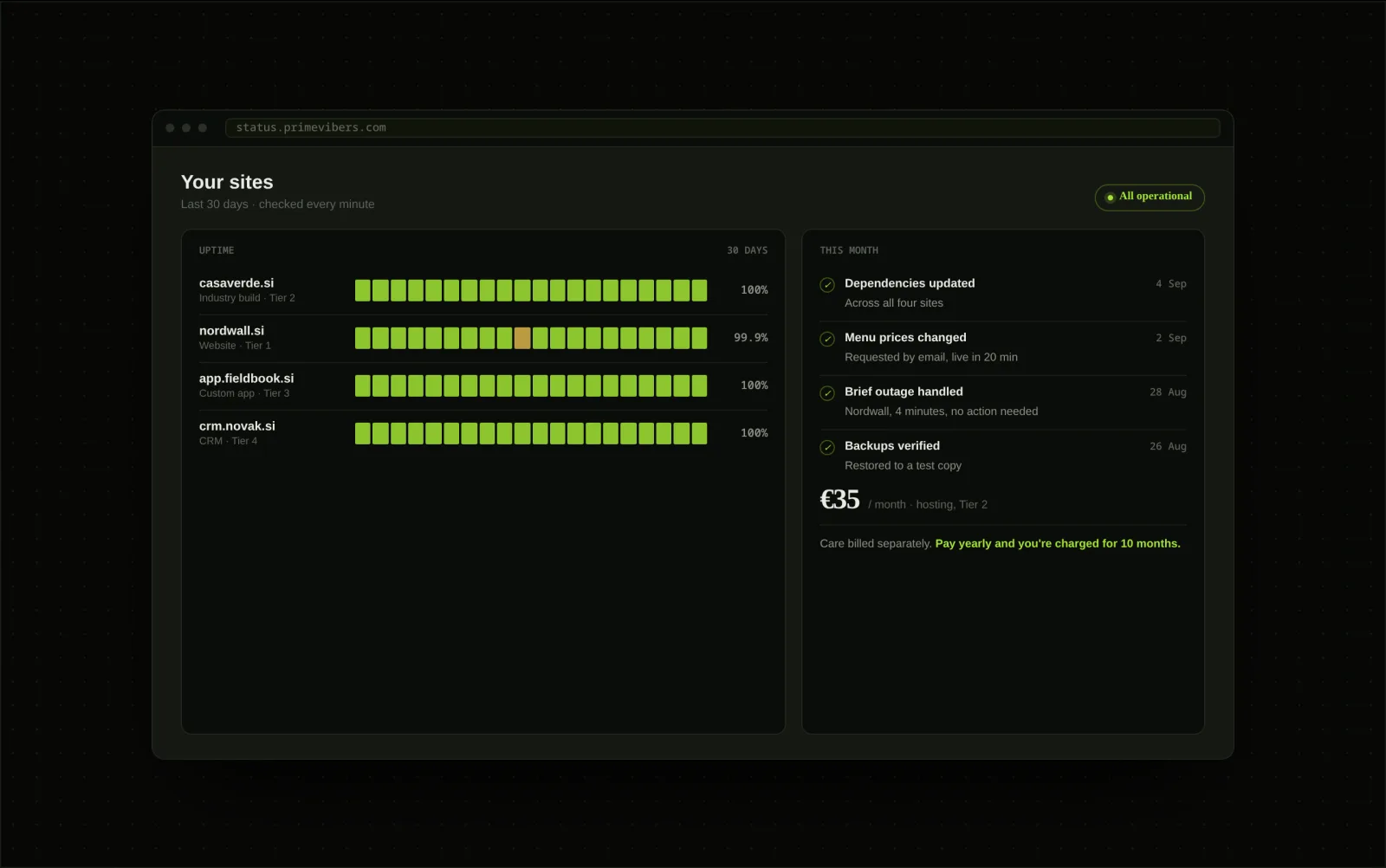The width and height of the screenshot is (1386, 868).
Task: Click the Menu prices changed entry title
Action: click(905, 338)
